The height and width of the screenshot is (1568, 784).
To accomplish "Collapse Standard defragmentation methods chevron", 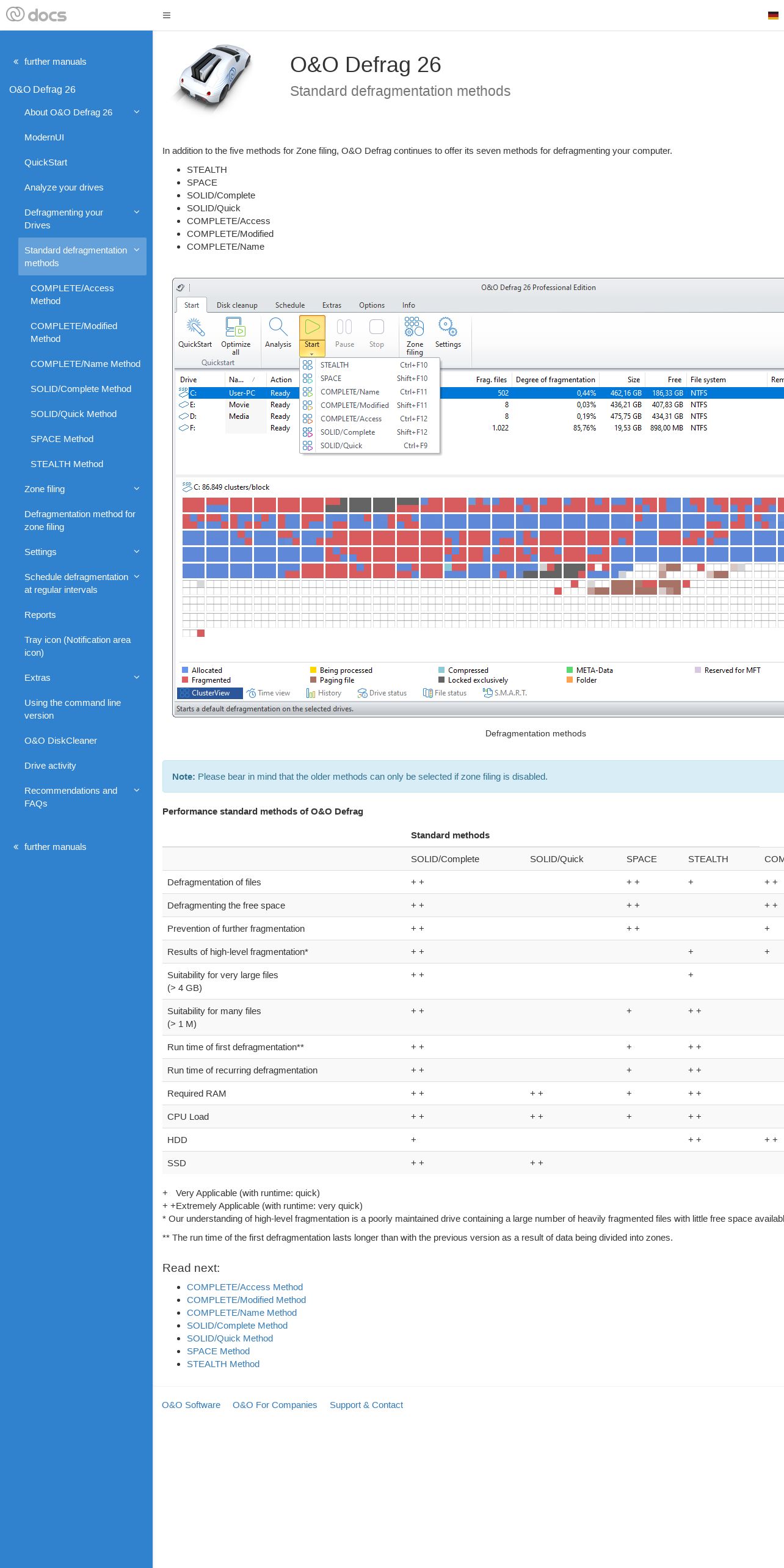I will [137, 250].
